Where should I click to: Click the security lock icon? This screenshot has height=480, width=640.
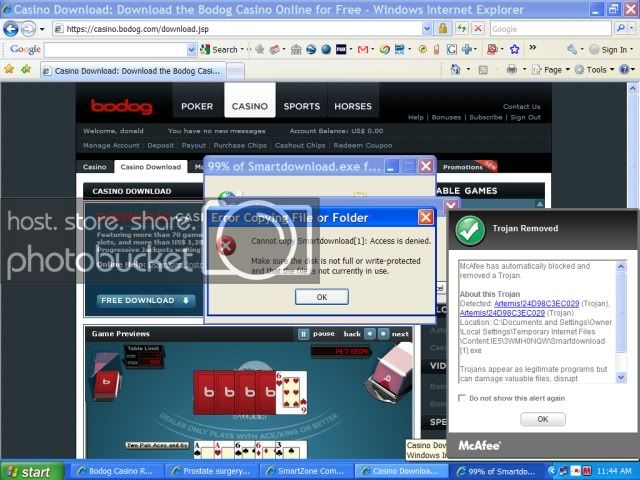click(x=443, y=29)
